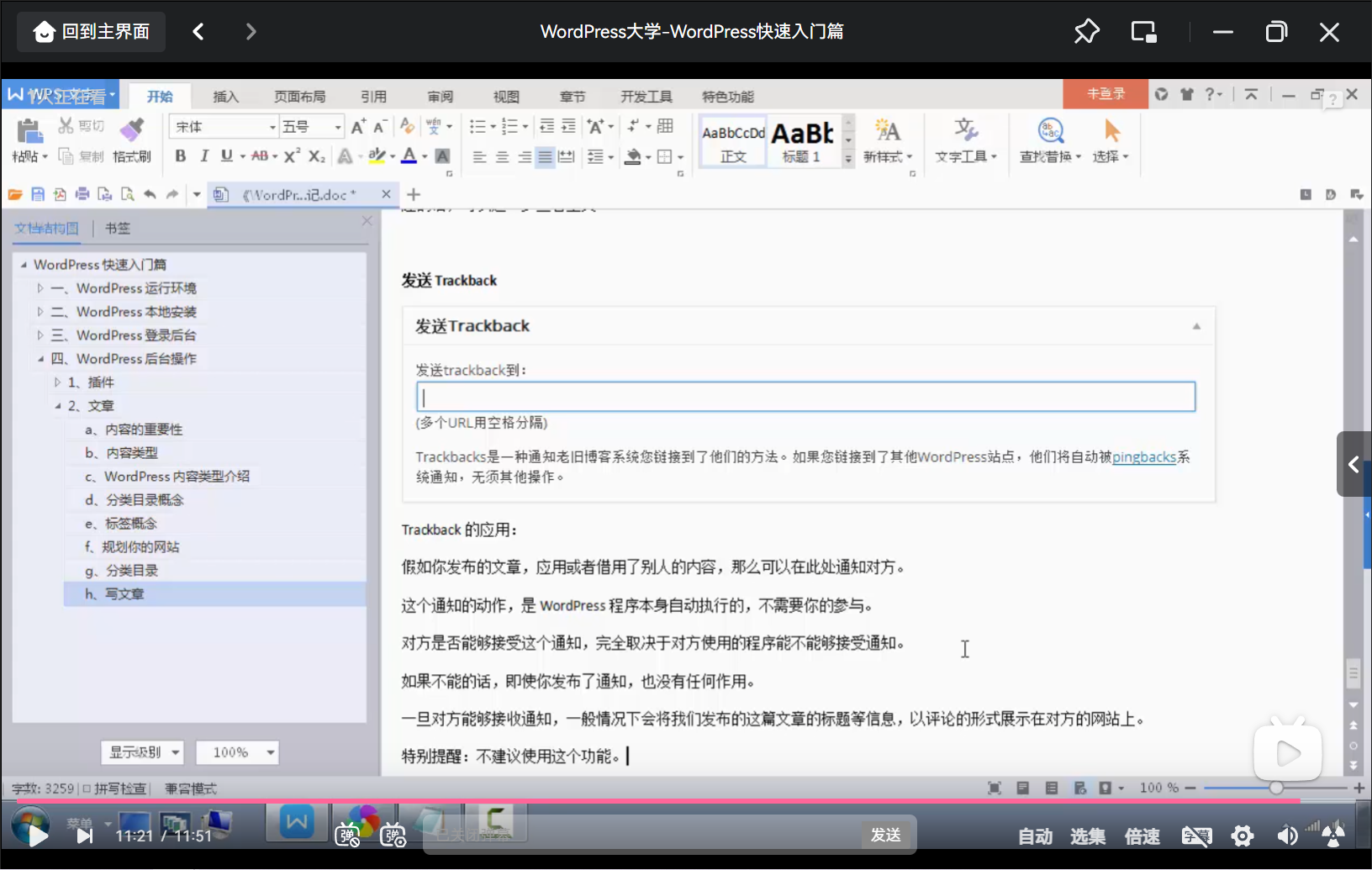1372x870 pixels.
Task: Collapse the 发送Trackback panel arrow
Action: click(1196, 326)
